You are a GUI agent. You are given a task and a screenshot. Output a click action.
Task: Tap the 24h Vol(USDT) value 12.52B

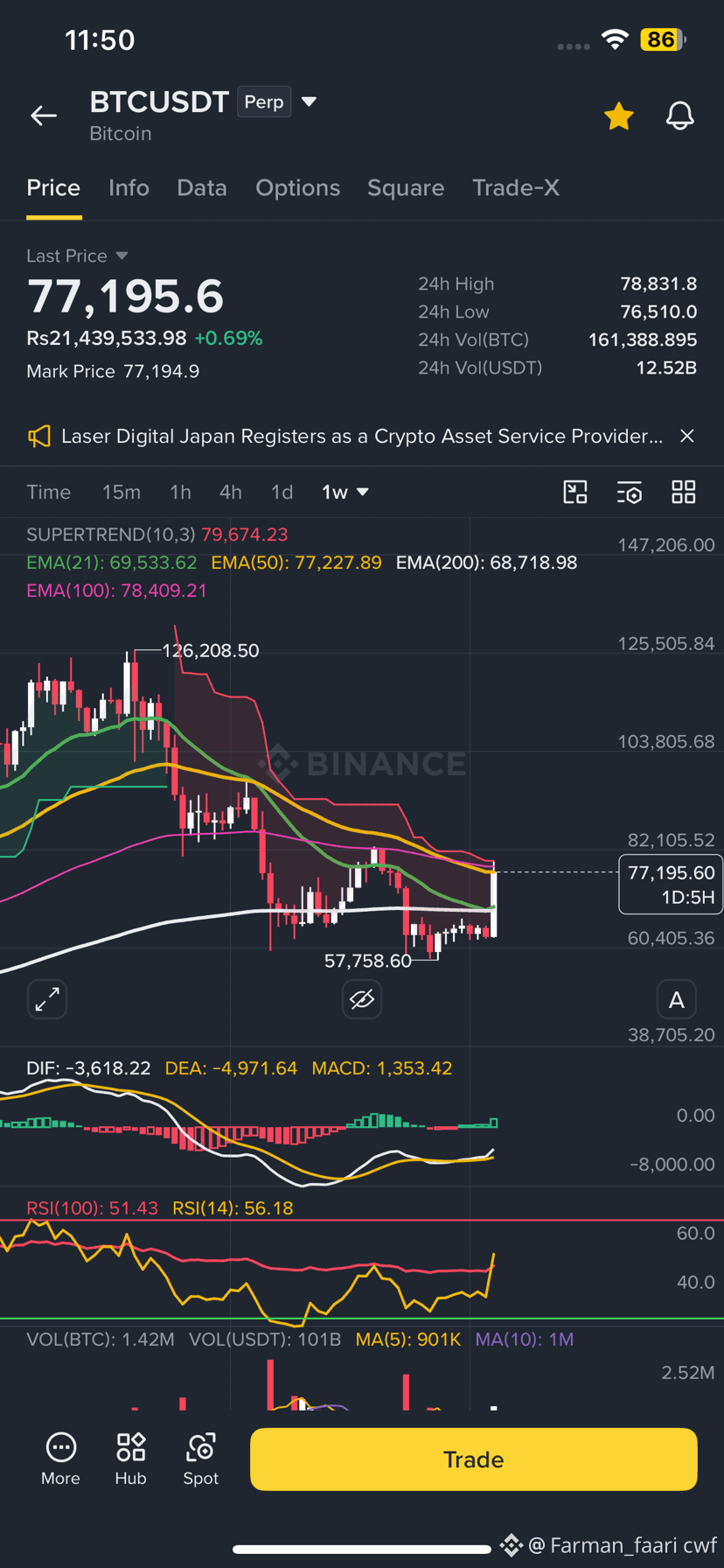pyautogui.click(x=666, y=367)
